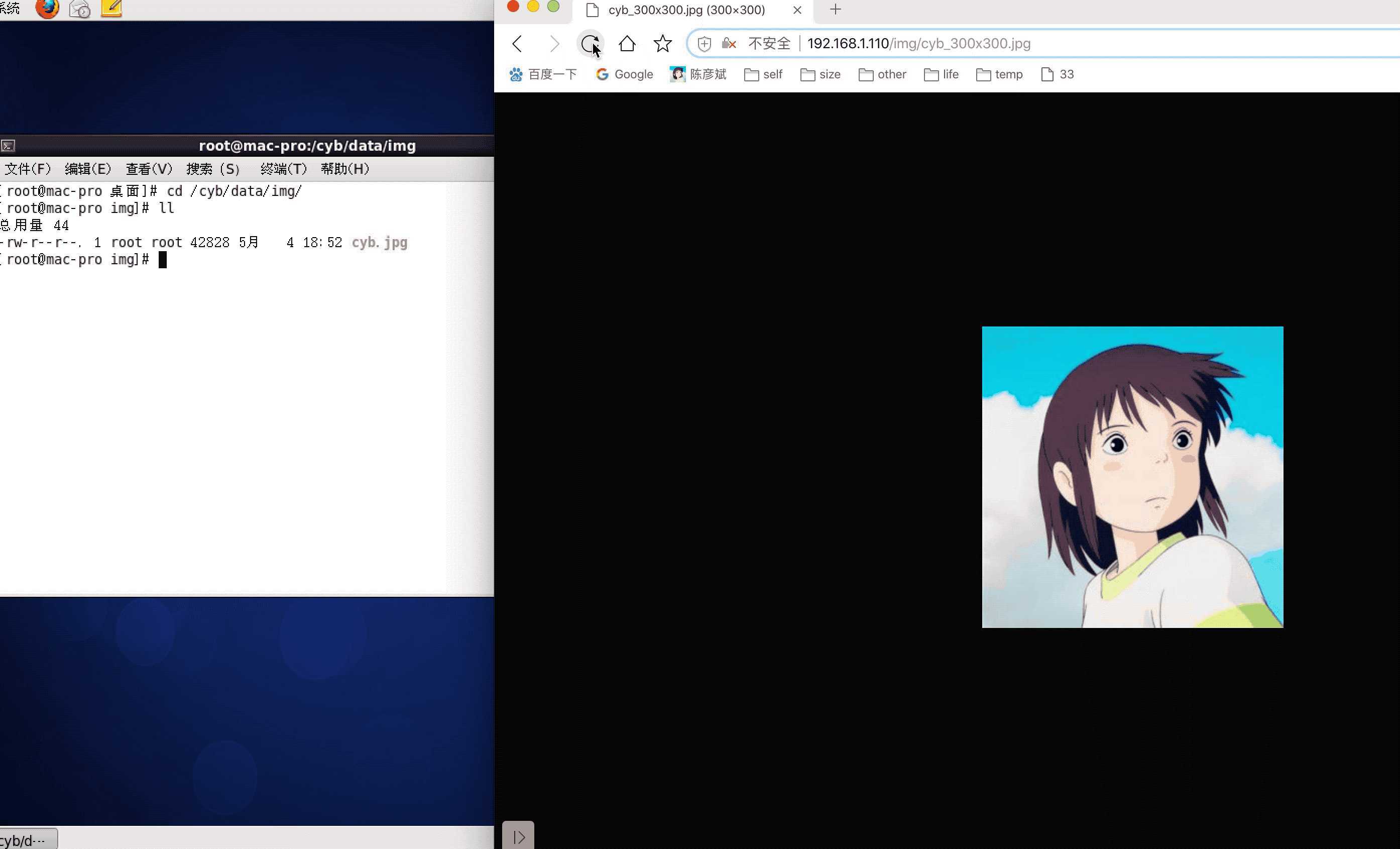Maximize the browser with the green button
The image size is (1400, 849).
pyautogui.click(x=553, y=6)
